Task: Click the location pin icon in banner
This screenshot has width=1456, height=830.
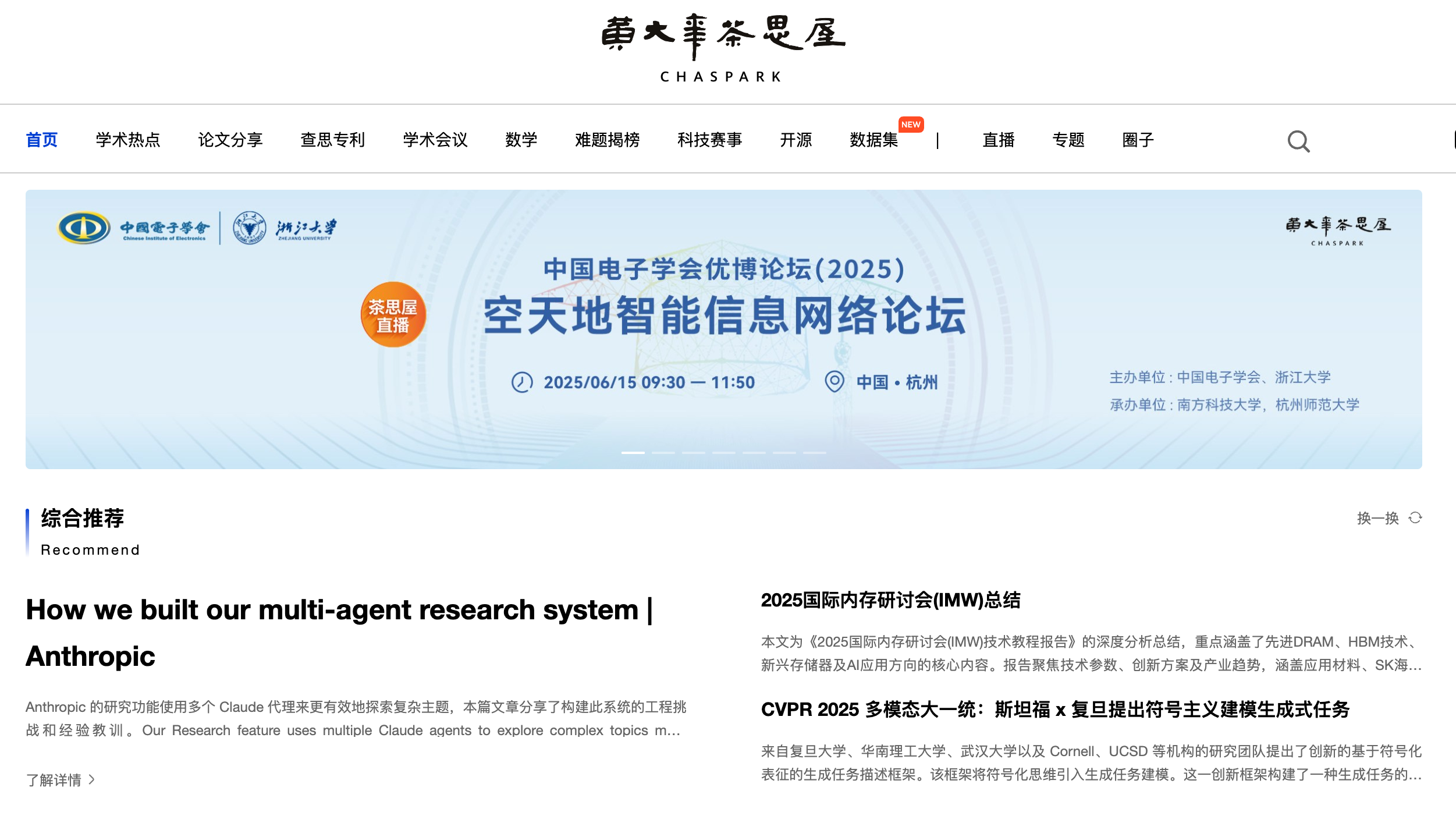Action: click(834, 382)
